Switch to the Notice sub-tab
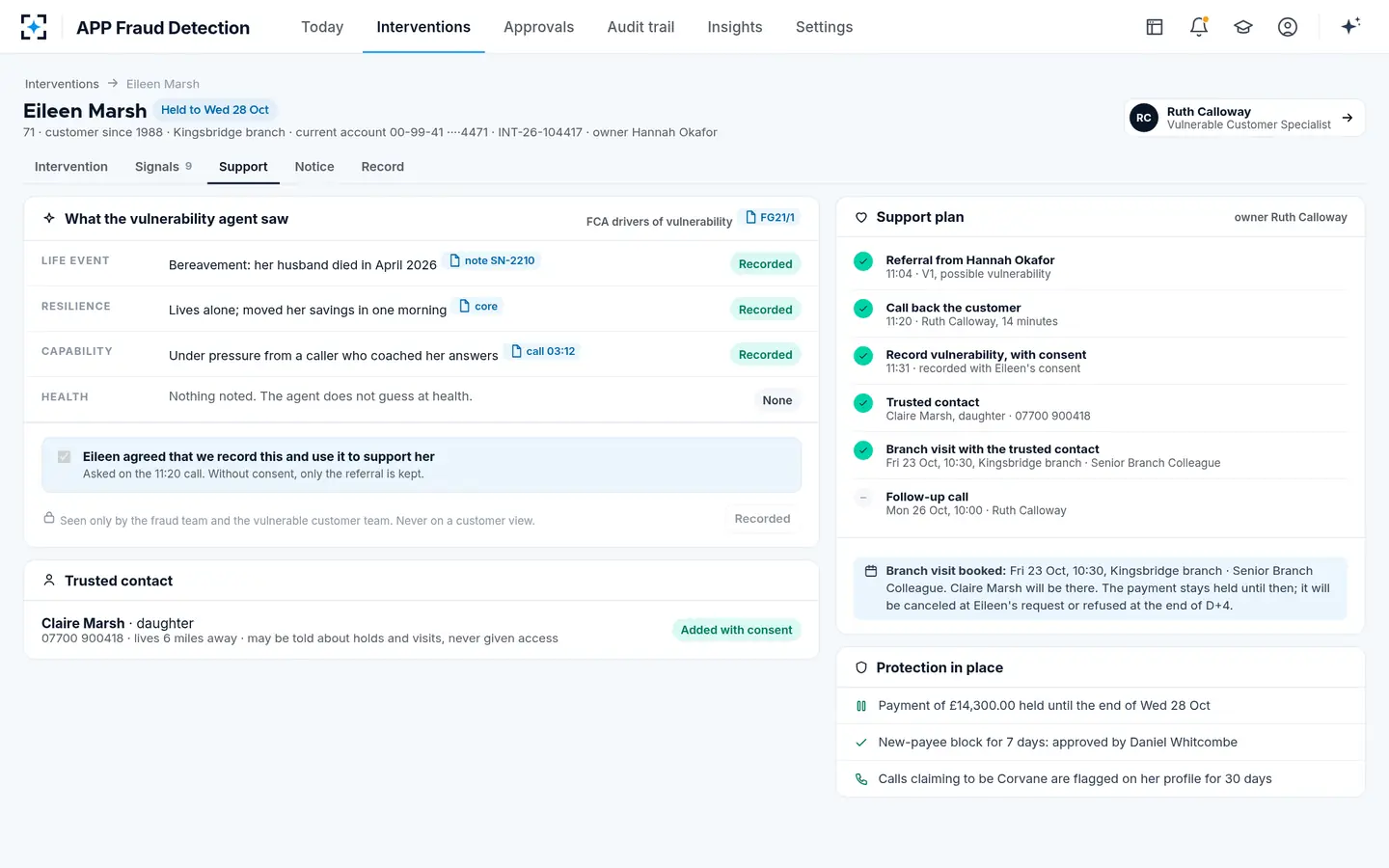The width and height of the screenshot is (1389, 868). [x=314, y=167]
